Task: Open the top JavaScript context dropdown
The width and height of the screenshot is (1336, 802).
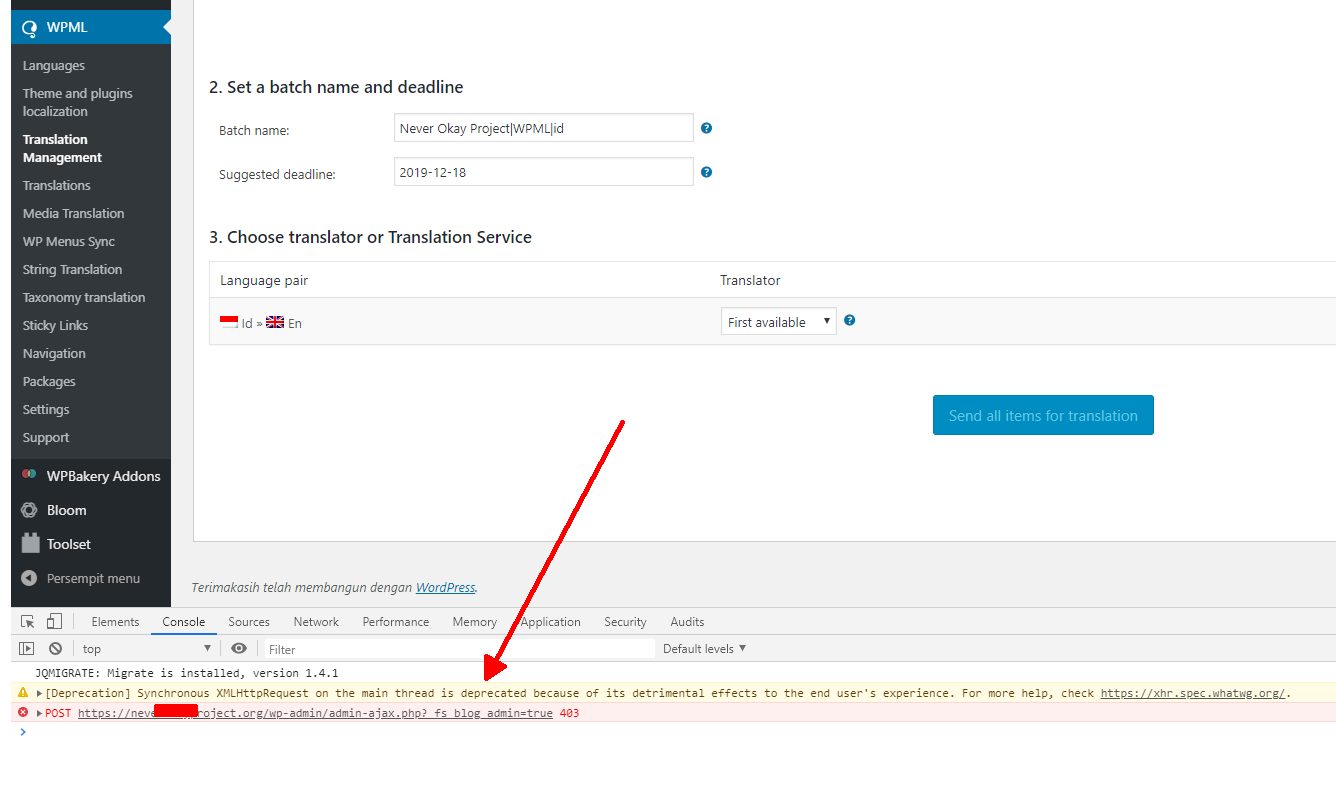Action: pos(146,648)
